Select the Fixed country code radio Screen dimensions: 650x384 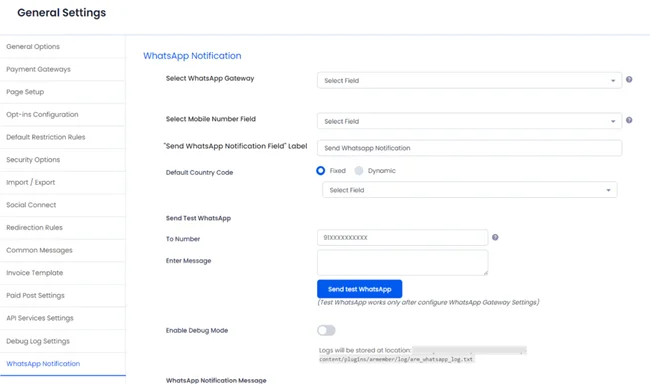[x=320, y=171]
